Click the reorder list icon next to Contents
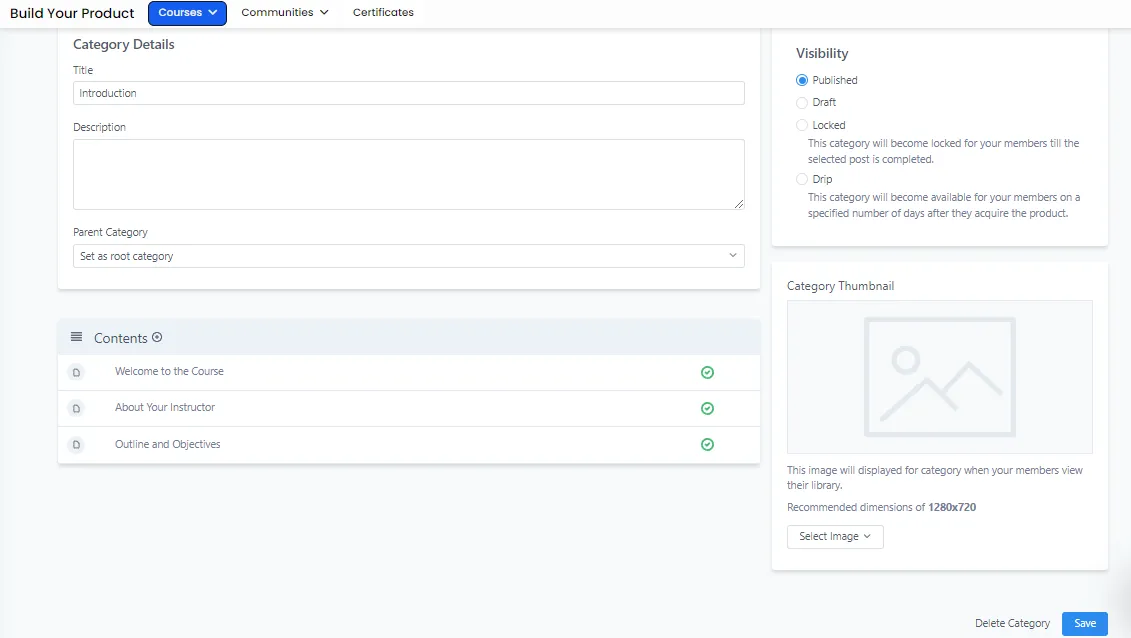Screen dimensions: 1131x638 coord(76,337)
